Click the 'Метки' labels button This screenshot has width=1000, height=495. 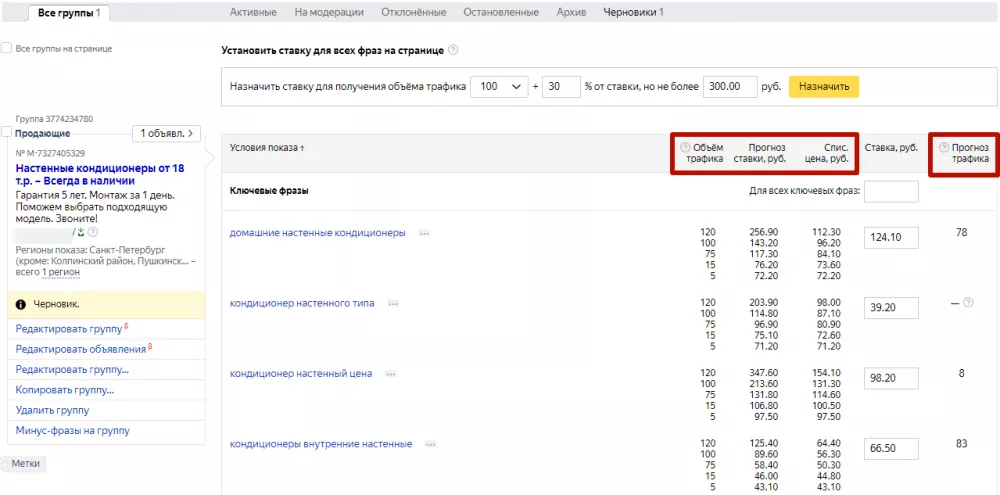coord(26,464)
